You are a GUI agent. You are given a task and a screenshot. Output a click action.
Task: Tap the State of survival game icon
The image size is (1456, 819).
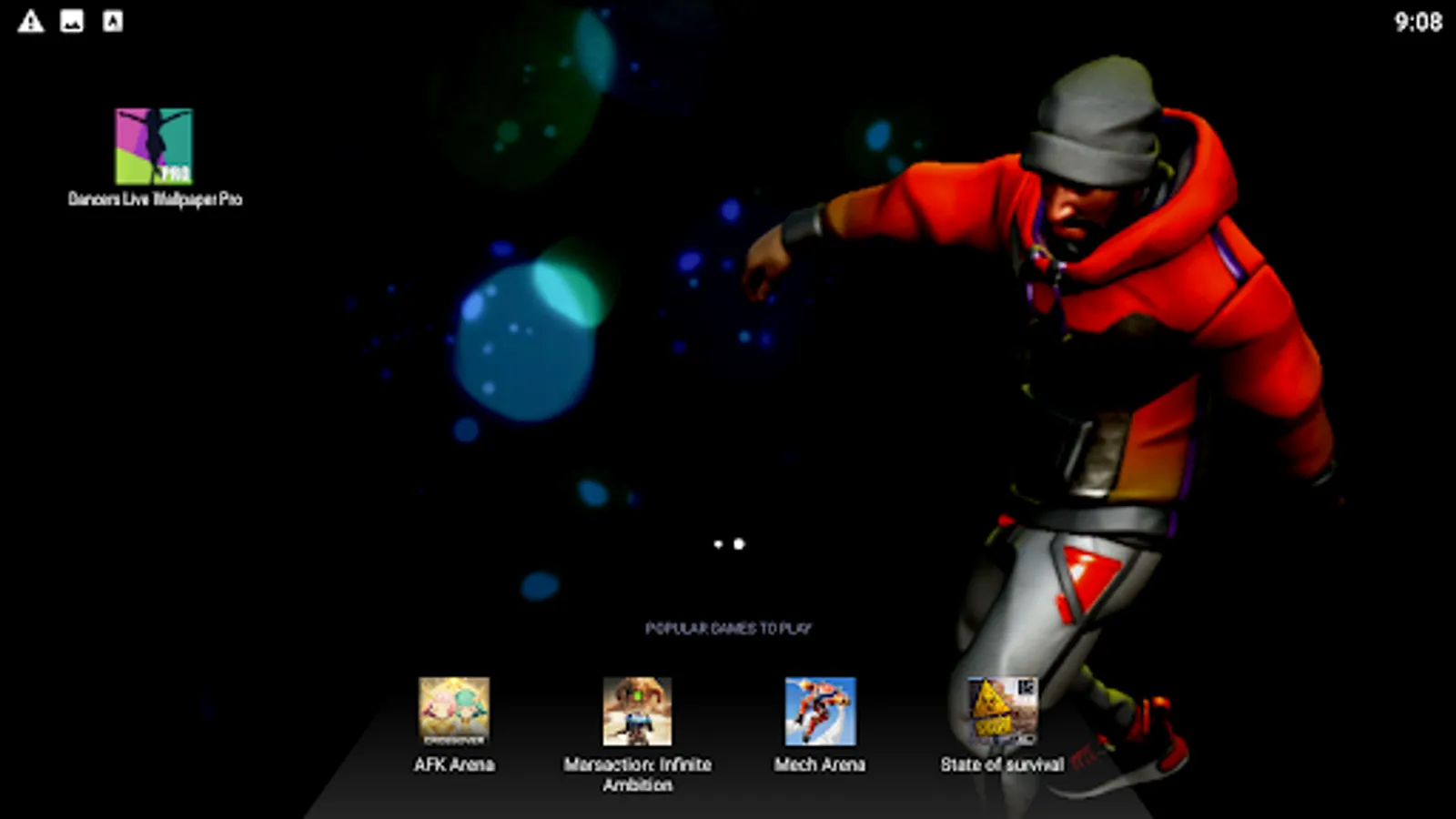click(x=1002, y=711)
